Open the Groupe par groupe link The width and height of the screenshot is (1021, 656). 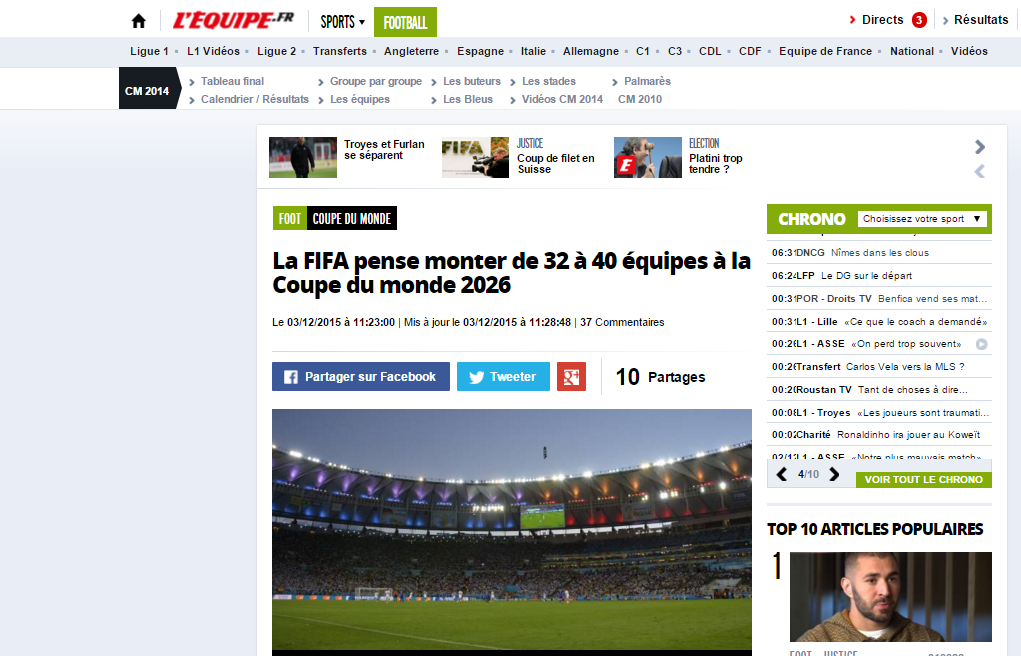[376, 81]
